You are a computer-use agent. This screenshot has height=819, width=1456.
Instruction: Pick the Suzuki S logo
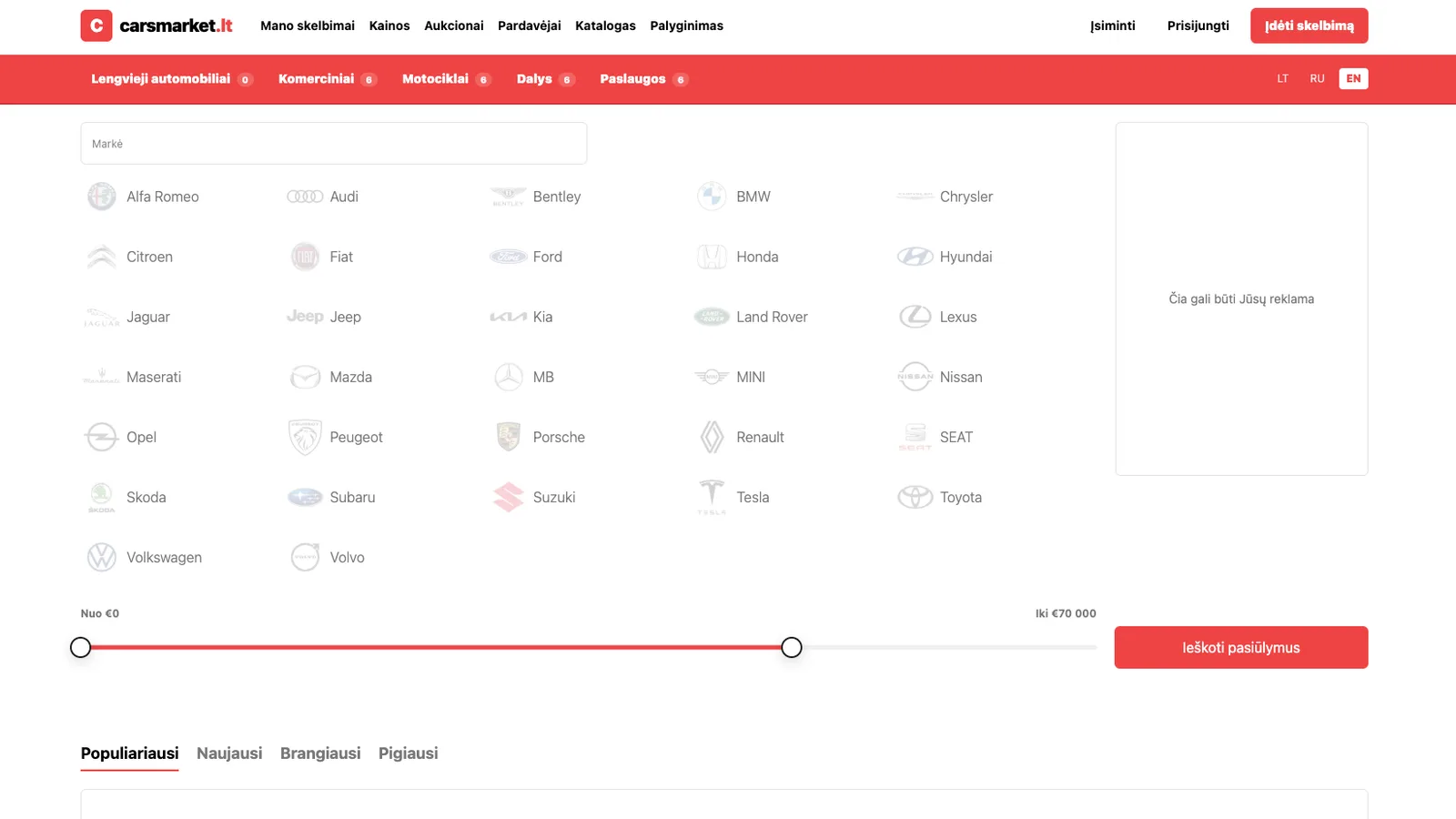508,497
